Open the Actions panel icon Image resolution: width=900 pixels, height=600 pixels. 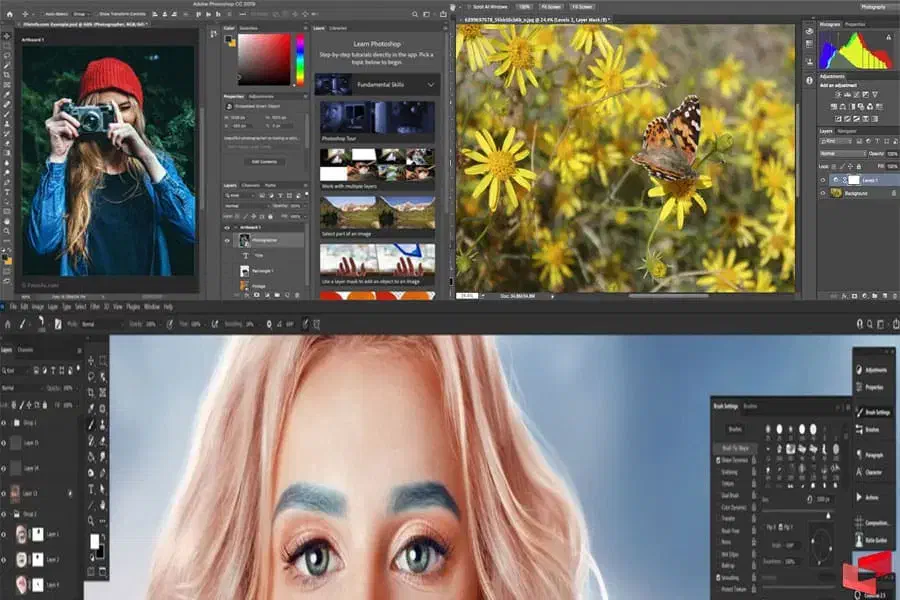point(859,497)
